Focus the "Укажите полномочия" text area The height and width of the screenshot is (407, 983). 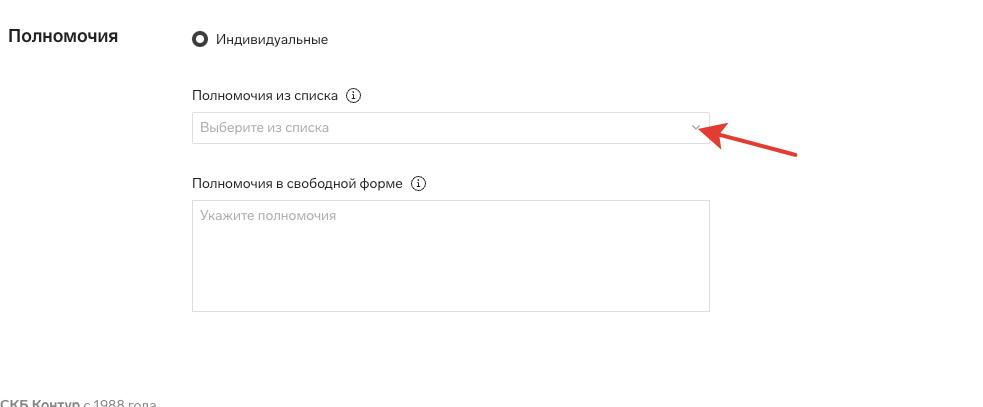click(x=450, y=255)
